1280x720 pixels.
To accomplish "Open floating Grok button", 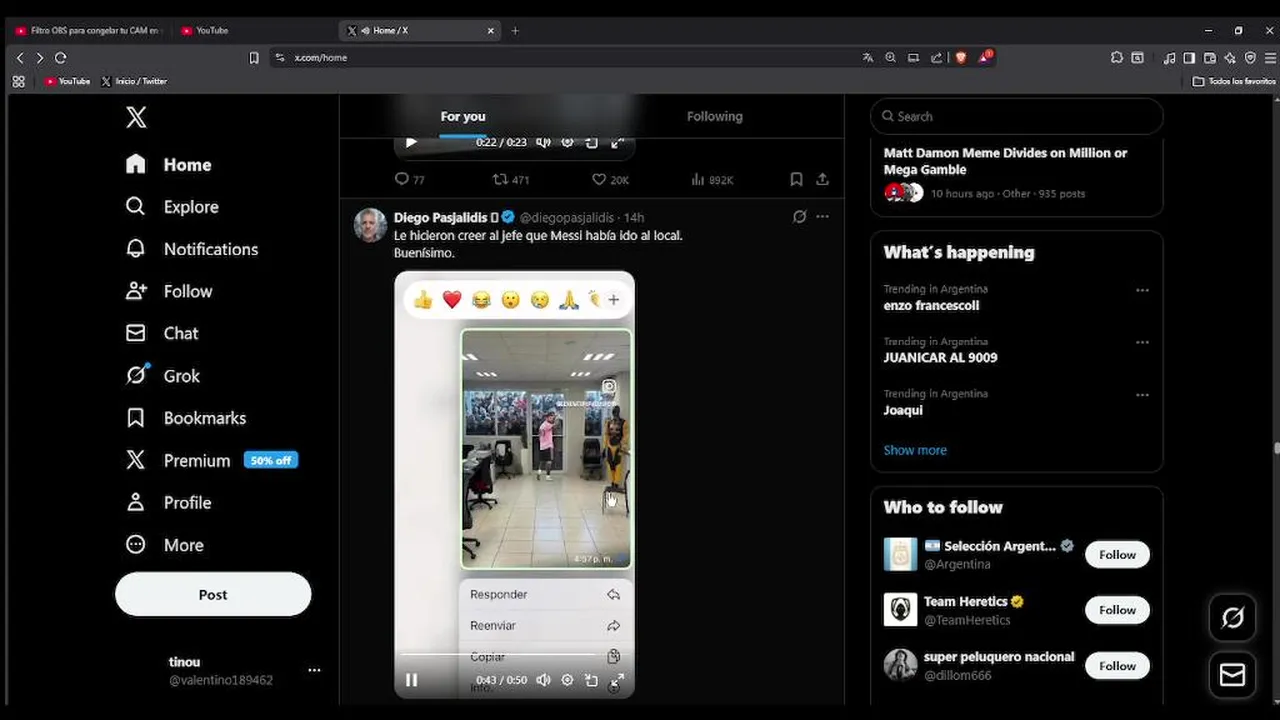I will pyautogui.click(x=1232, y=618).
